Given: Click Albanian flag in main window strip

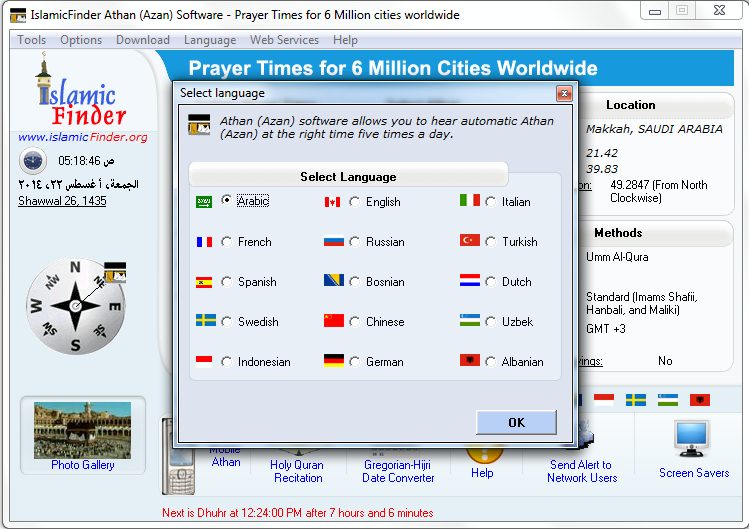Looking at the screenshot, I should [700, 400].
